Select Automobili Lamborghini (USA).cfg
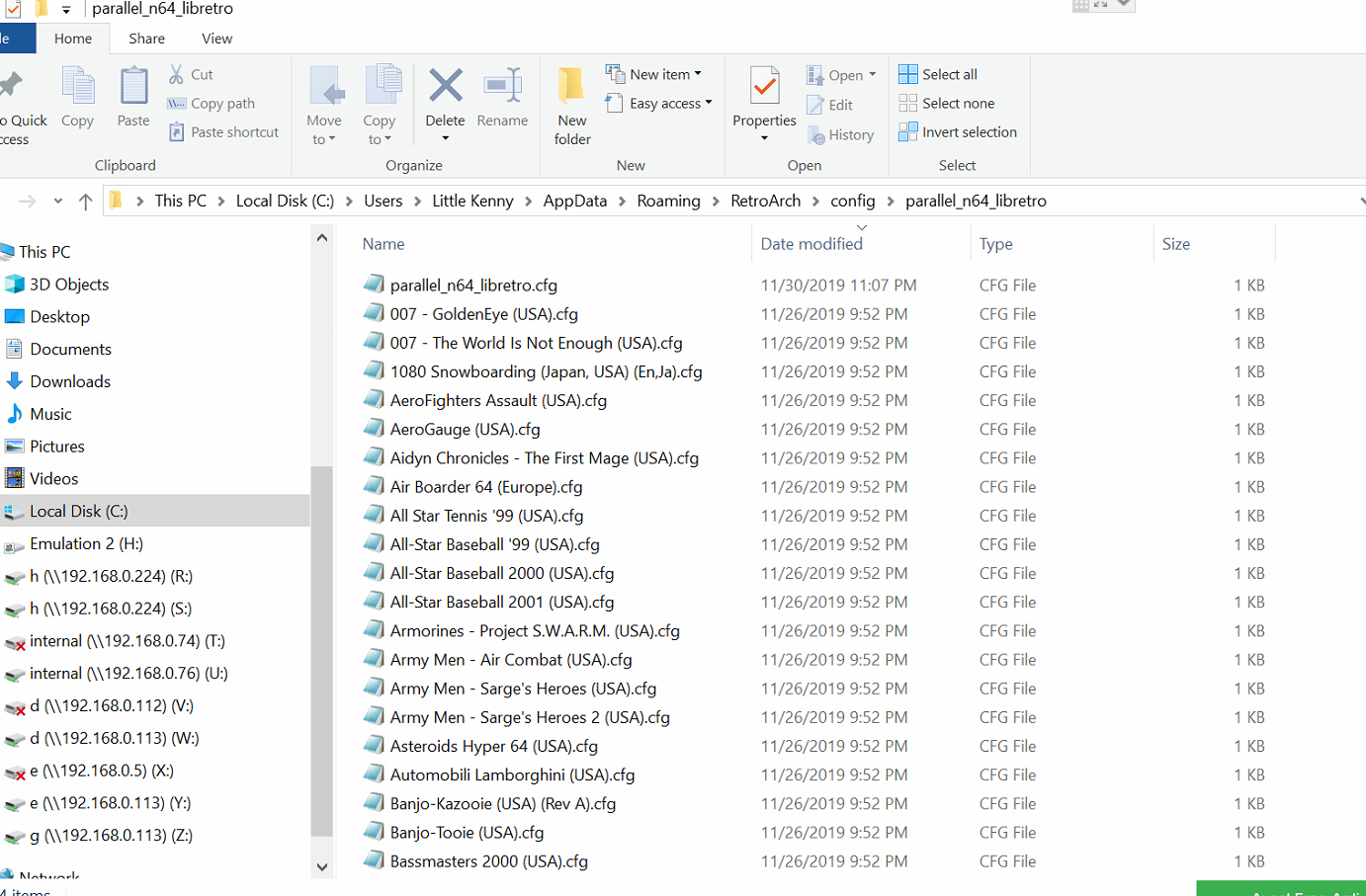Image resolution: width=1366 pixels, height=896 pixels. (x=513, y=775)
